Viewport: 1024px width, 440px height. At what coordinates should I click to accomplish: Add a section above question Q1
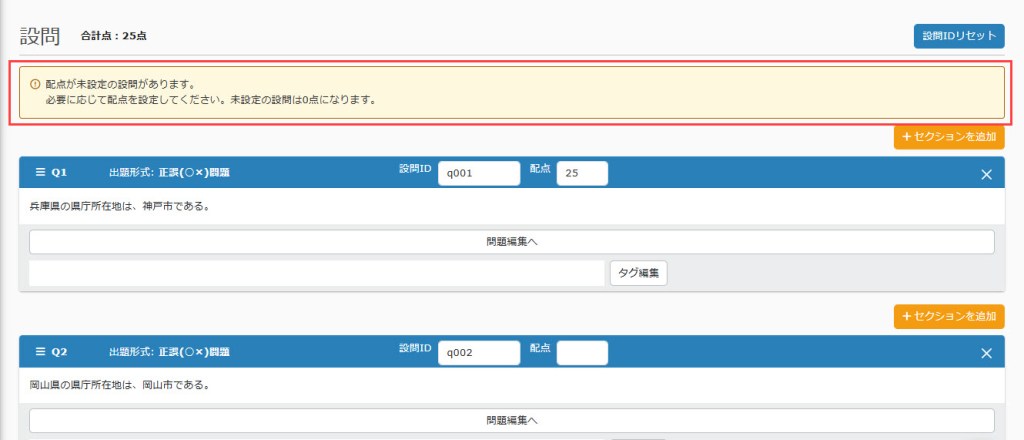948,137
